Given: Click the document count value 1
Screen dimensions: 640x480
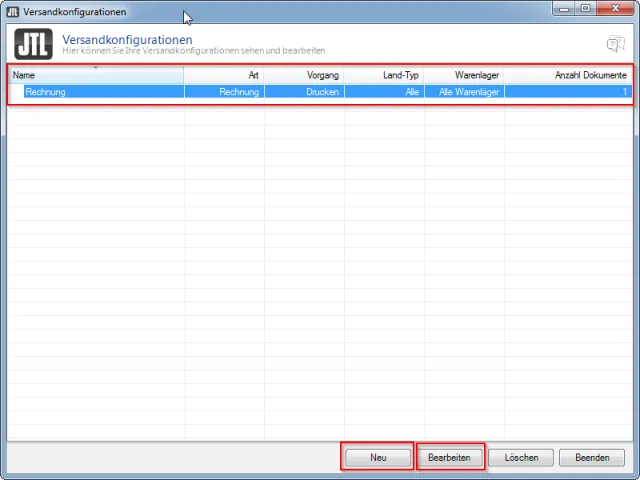Looking at the screenshot, I should click(568, 92).
